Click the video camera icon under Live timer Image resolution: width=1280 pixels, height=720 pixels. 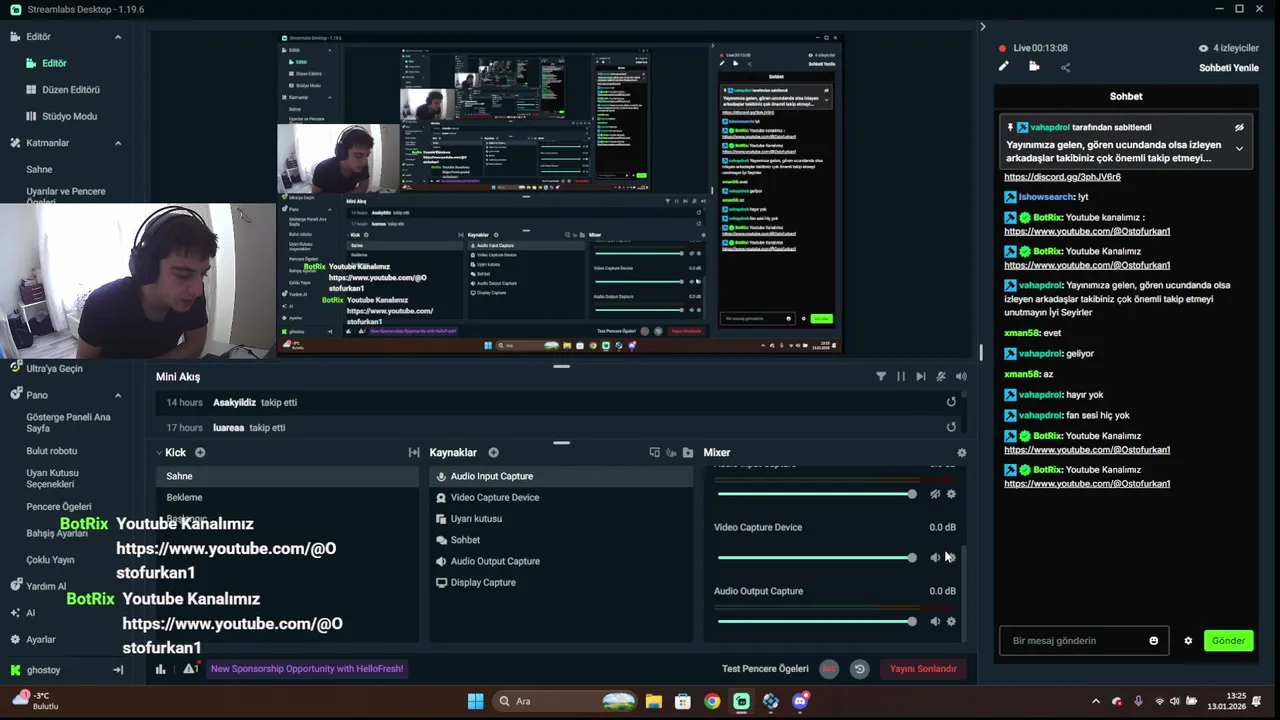[1034, 67]
